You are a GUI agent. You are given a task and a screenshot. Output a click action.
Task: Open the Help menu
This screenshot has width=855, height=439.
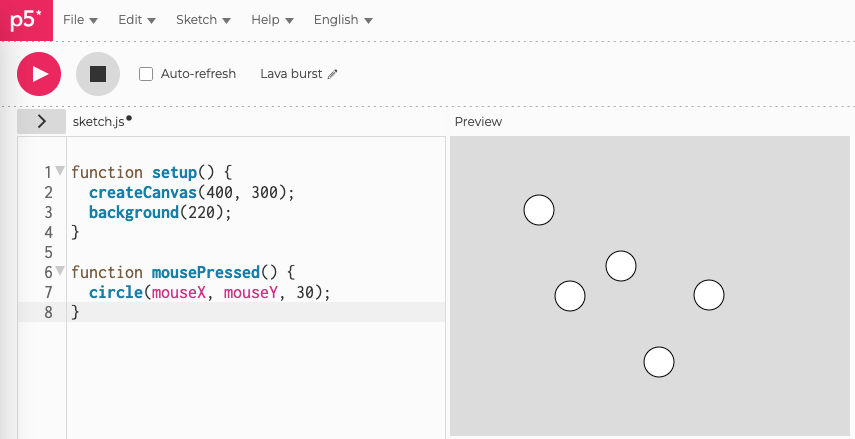point(272,20)
